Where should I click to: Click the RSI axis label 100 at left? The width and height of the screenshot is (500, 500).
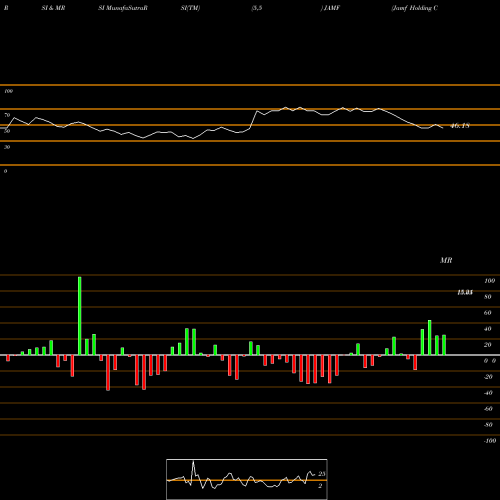[x=8, y=91]
